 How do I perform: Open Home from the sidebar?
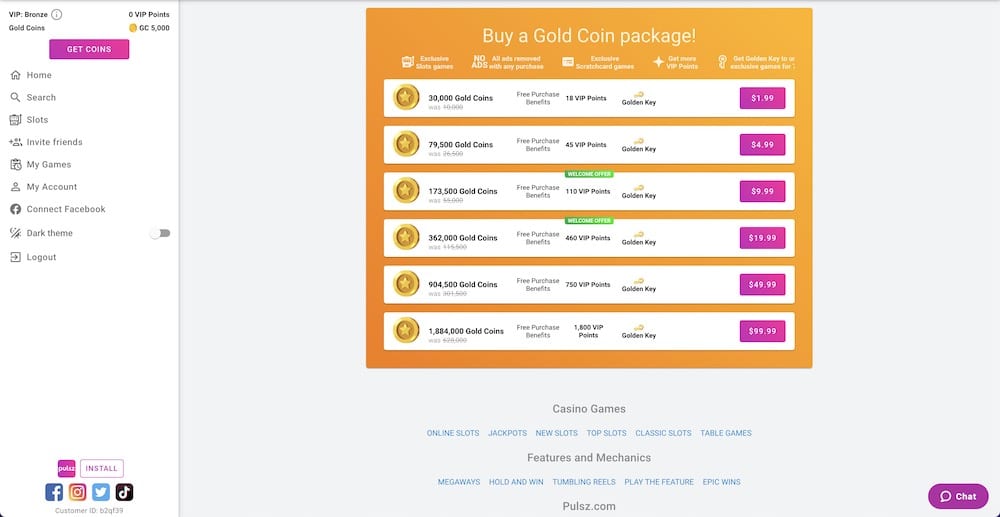39,75
